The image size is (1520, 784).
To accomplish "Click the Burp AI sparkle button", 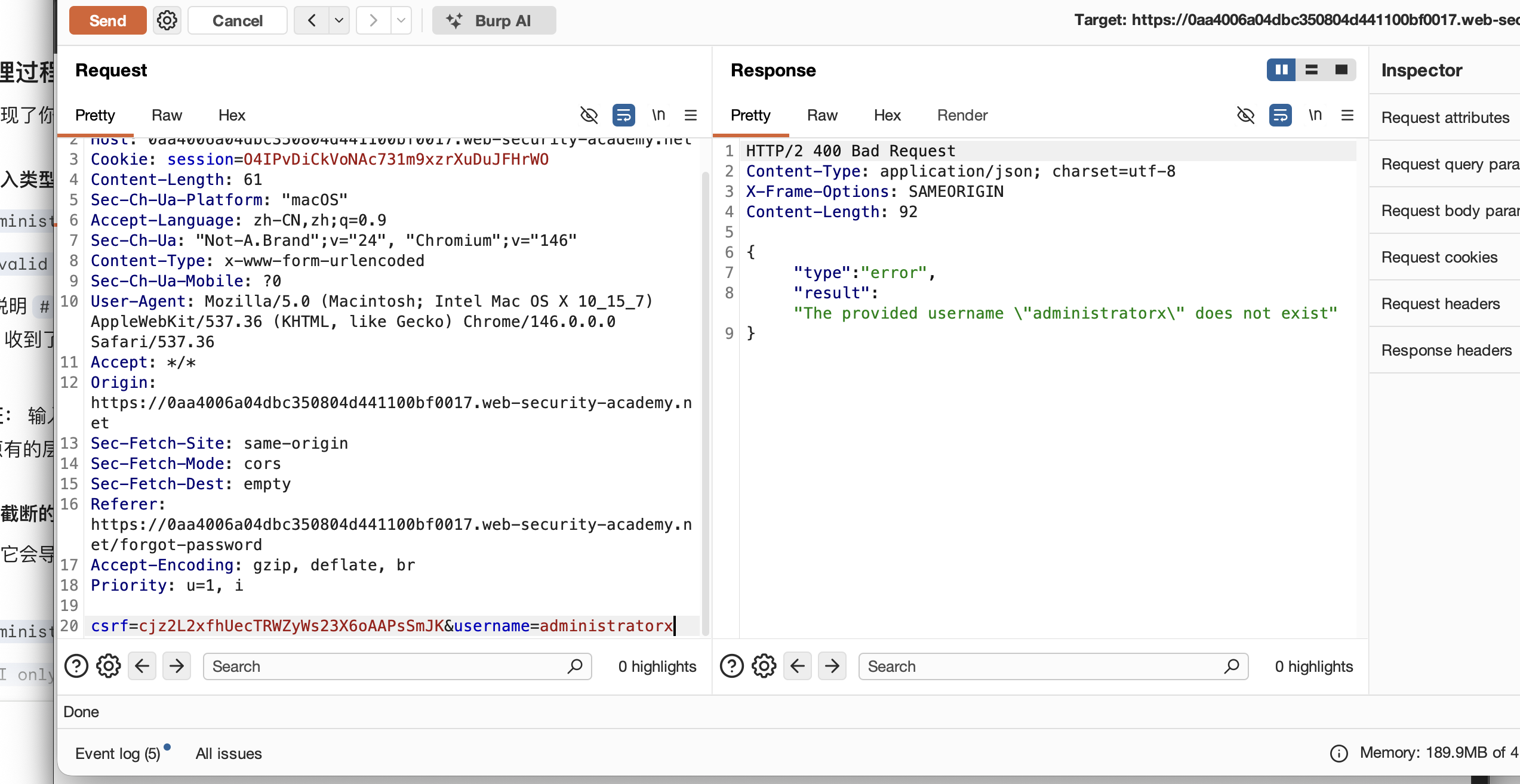I will click(494, 20).
